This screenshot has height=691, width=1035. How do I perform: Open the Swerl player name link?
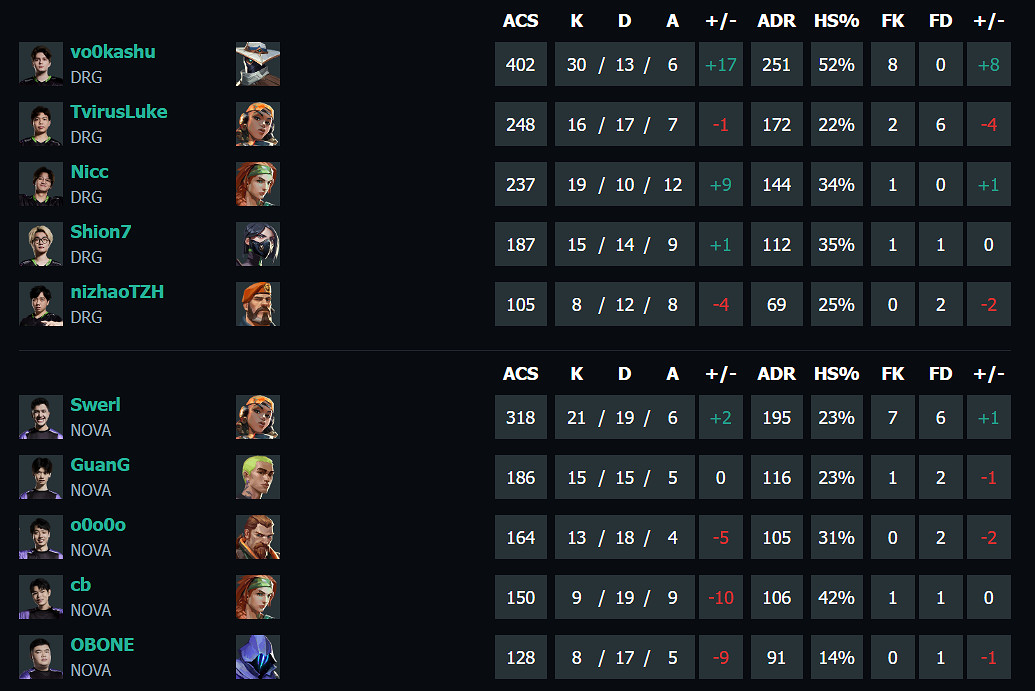(x=95, y=405)
